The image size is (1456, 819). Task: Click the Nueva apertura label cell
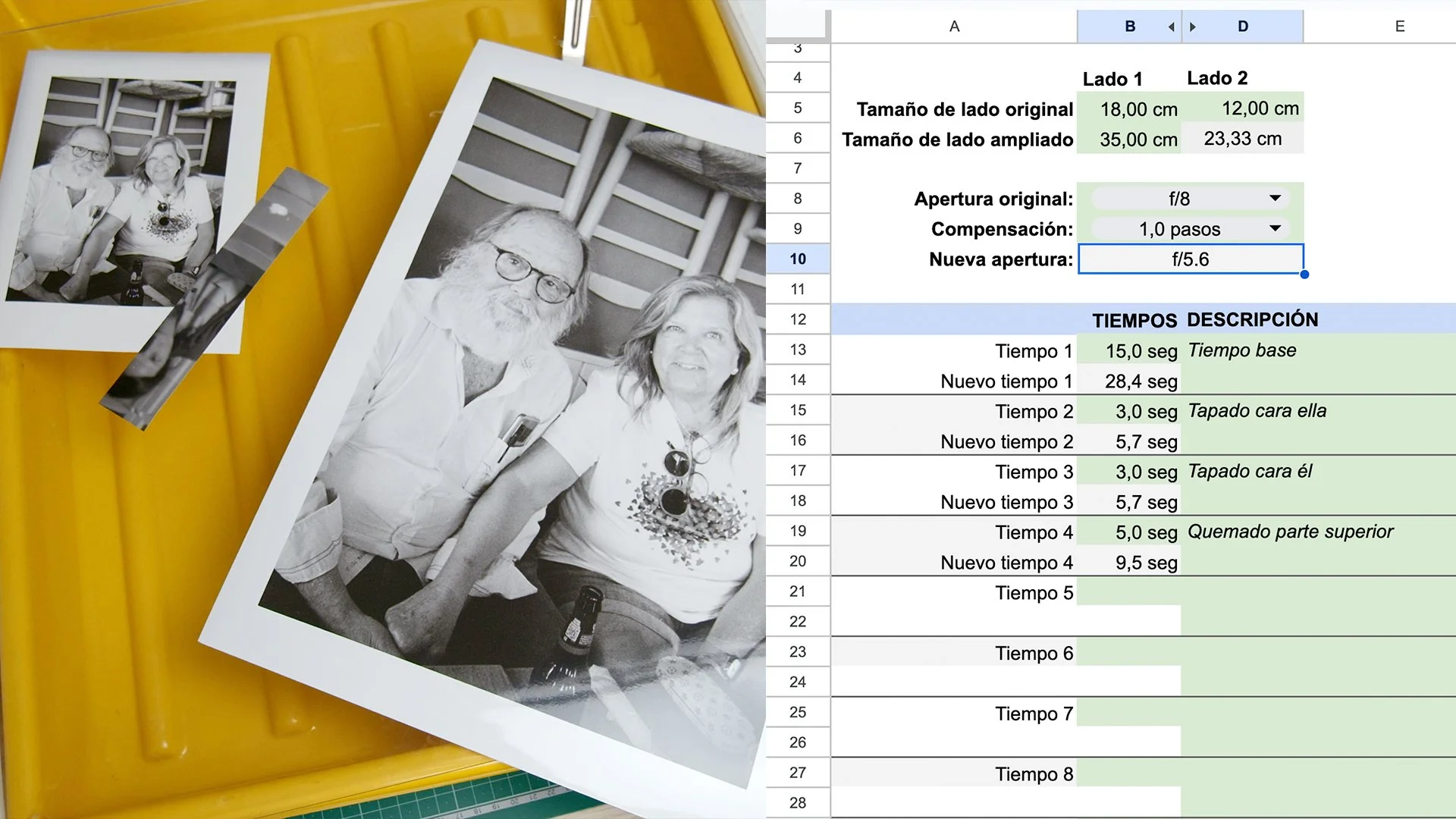(x=954, y=259)
